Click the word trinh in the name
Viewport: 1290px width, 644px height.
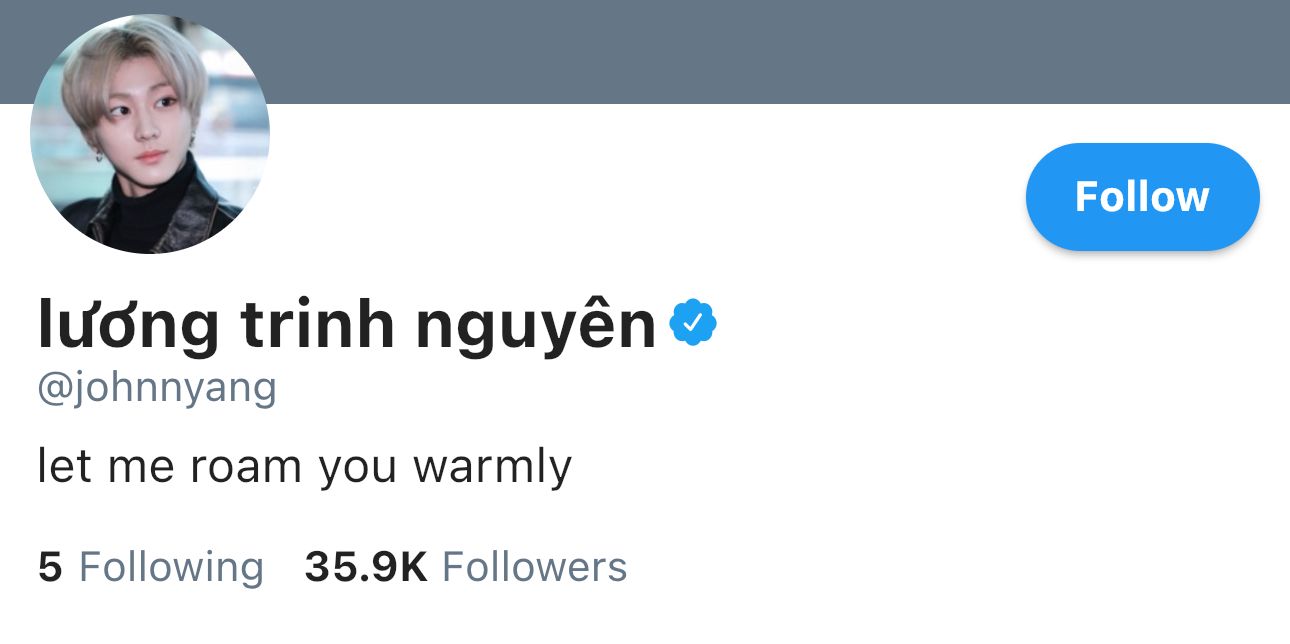click(x=318, y=324)
